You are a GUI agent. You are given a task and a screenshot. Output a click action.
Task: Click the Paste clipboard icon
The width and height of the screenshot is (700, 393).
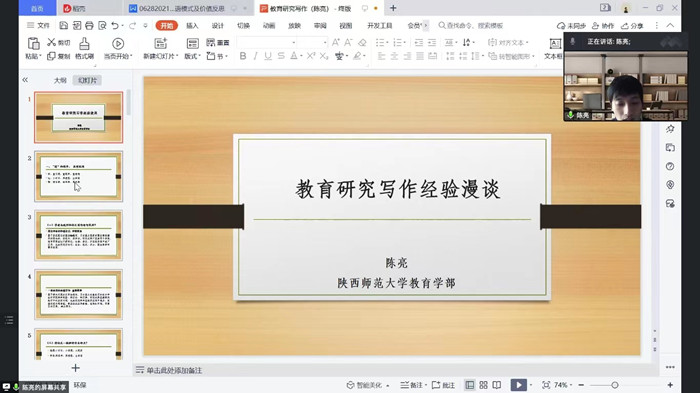pos(33,44)
